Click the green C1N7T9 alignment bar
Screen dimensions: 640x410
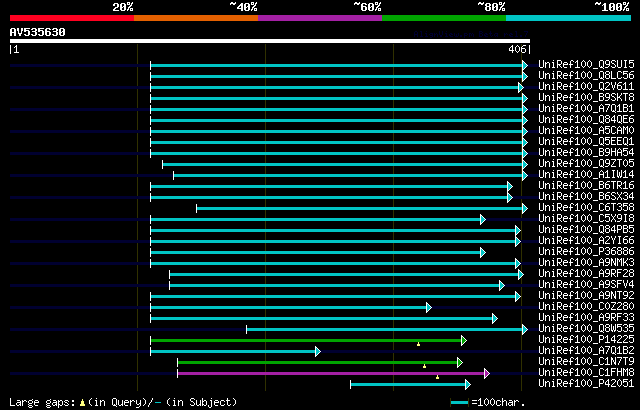coord(318,362)
